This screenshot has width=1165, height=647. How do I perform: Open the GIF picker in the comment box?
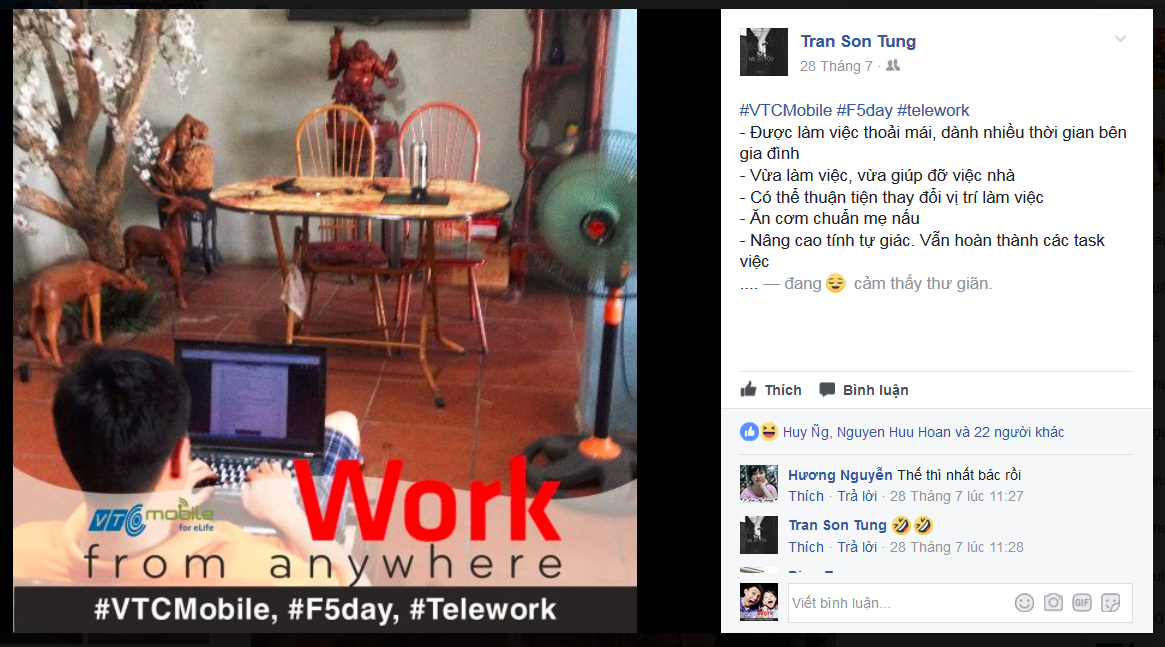pos(1082,602)
